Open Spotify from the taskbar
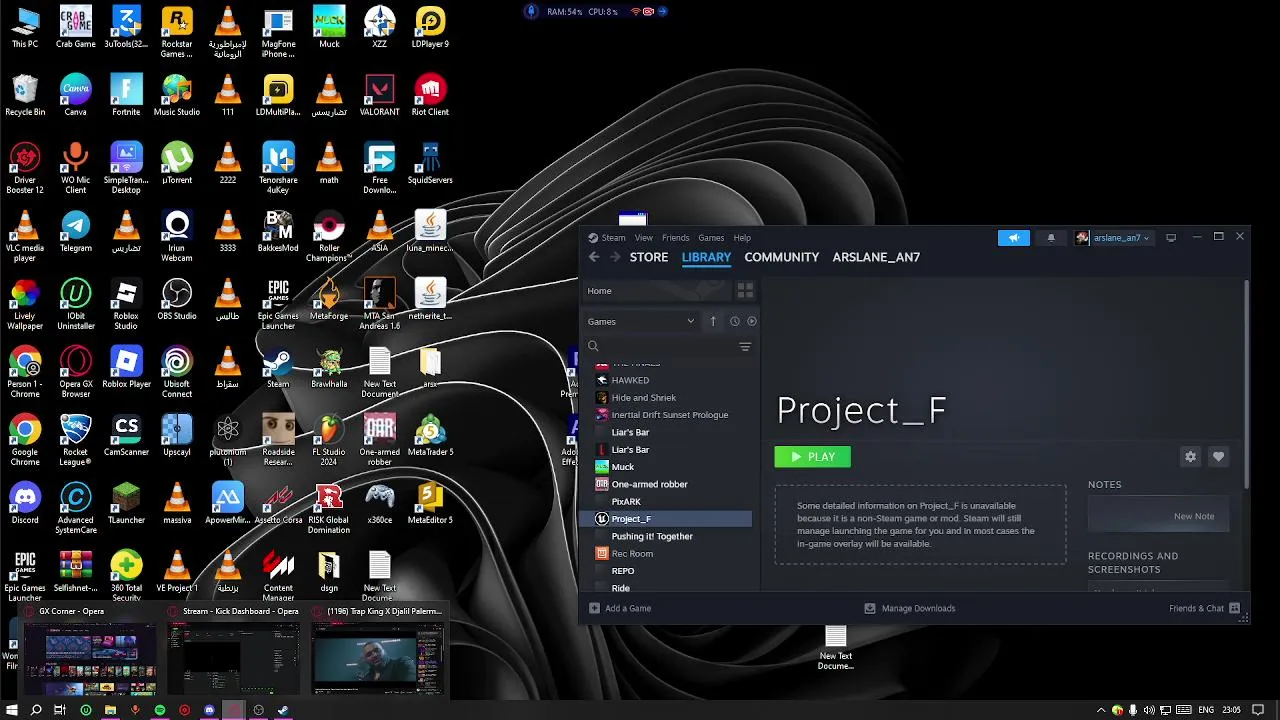 coord(160,710)
